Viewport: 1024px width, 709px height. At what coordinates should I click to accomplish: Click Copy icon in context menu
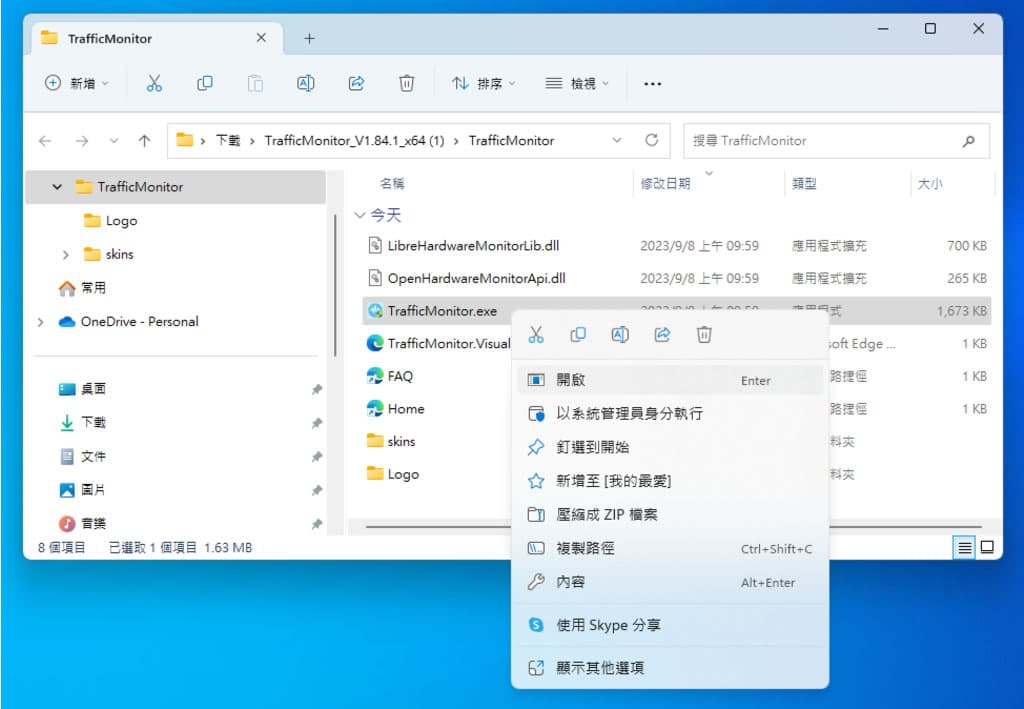pyautogui.click(x=578, y=335)
